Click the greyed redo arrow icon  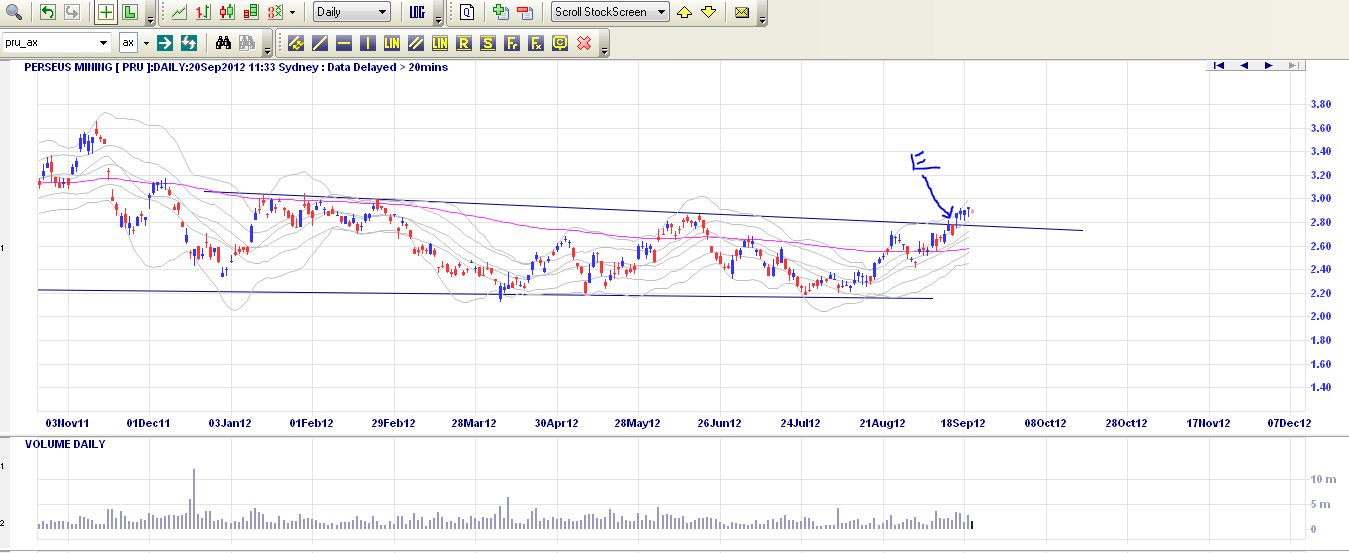click(x=72, y=12)
